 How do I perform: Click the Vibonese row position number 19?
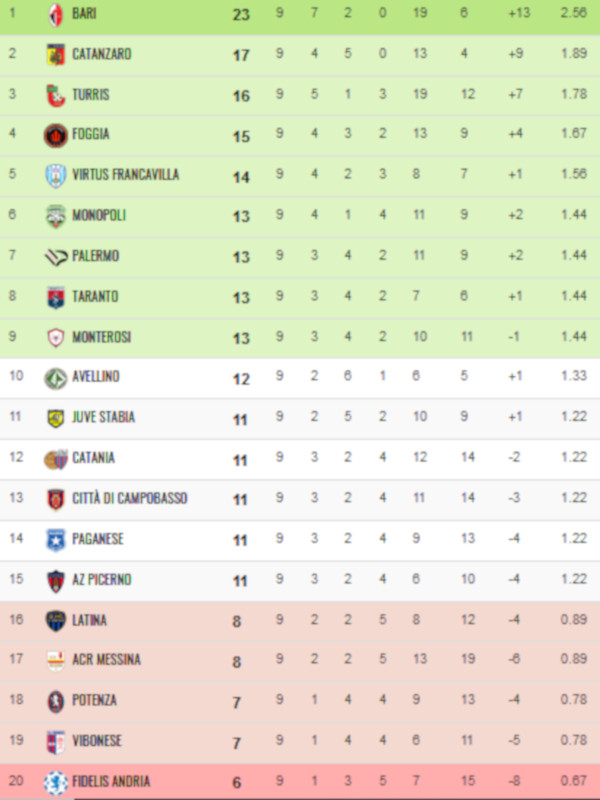[13, 741]
